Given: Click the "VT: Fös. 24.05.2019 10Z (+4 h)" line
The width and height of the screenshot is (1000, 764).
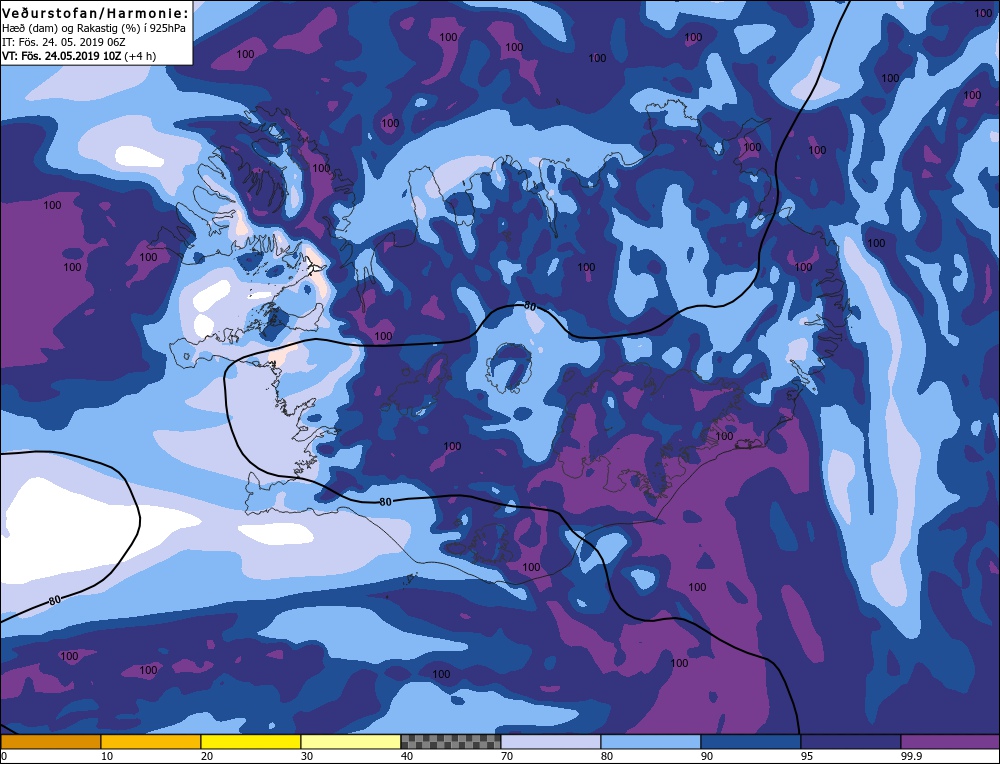Looking at the screenshot, I should [78, 55].
